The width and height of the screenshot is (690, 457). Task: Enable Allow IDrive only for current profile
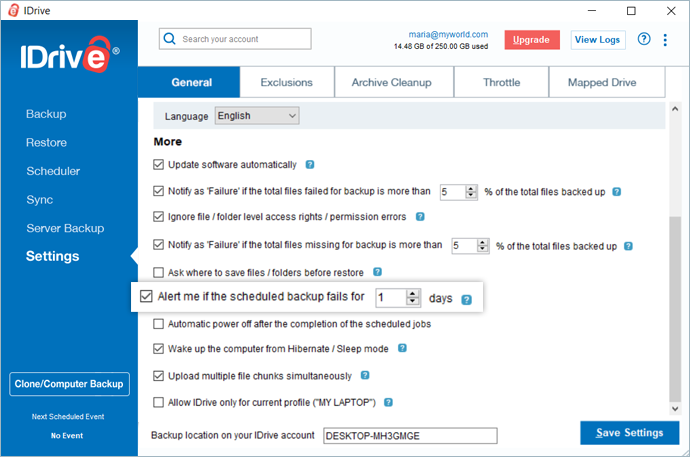click(x=158, y=402)
